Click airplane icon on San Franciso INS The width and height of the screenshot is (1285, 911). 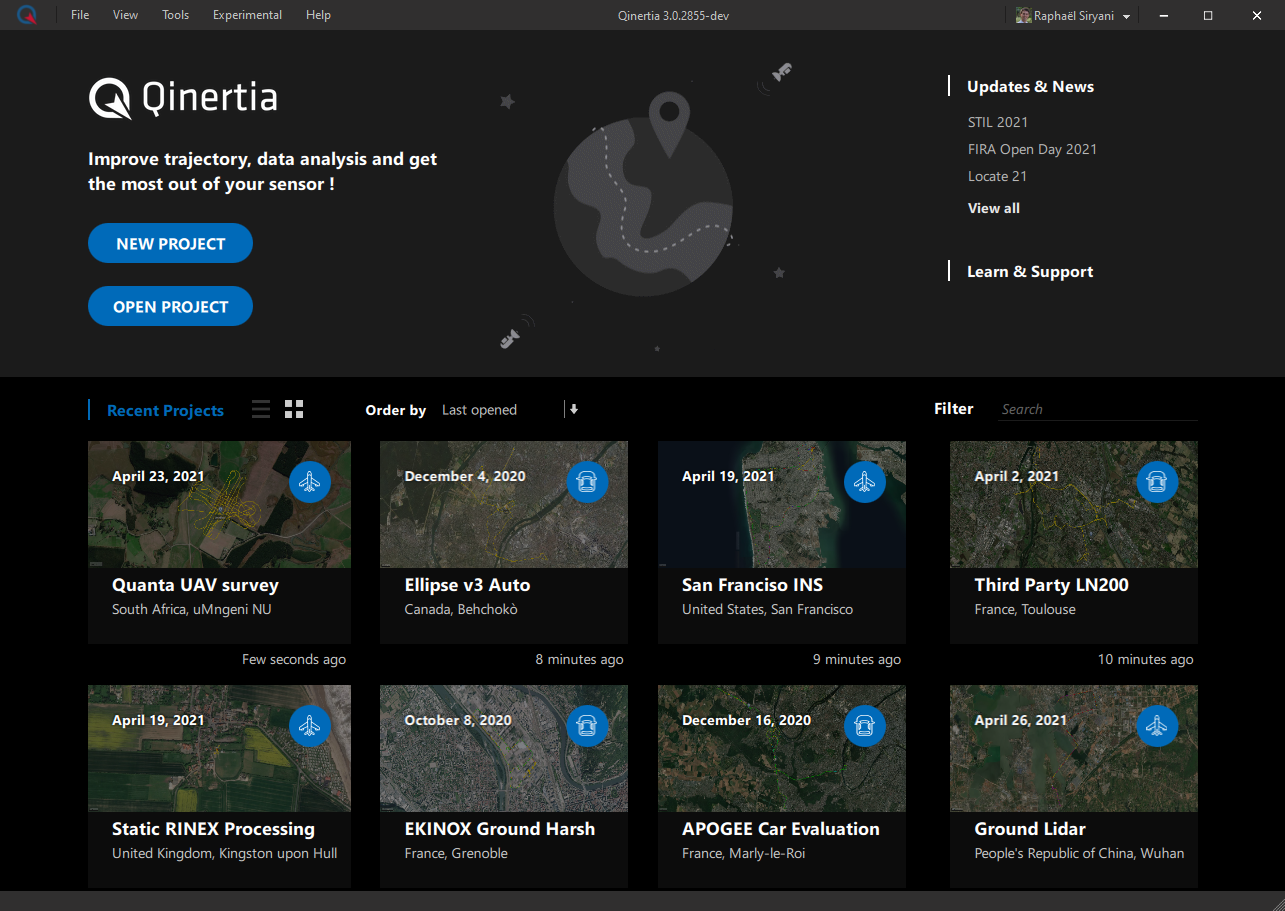click(865, 483)
